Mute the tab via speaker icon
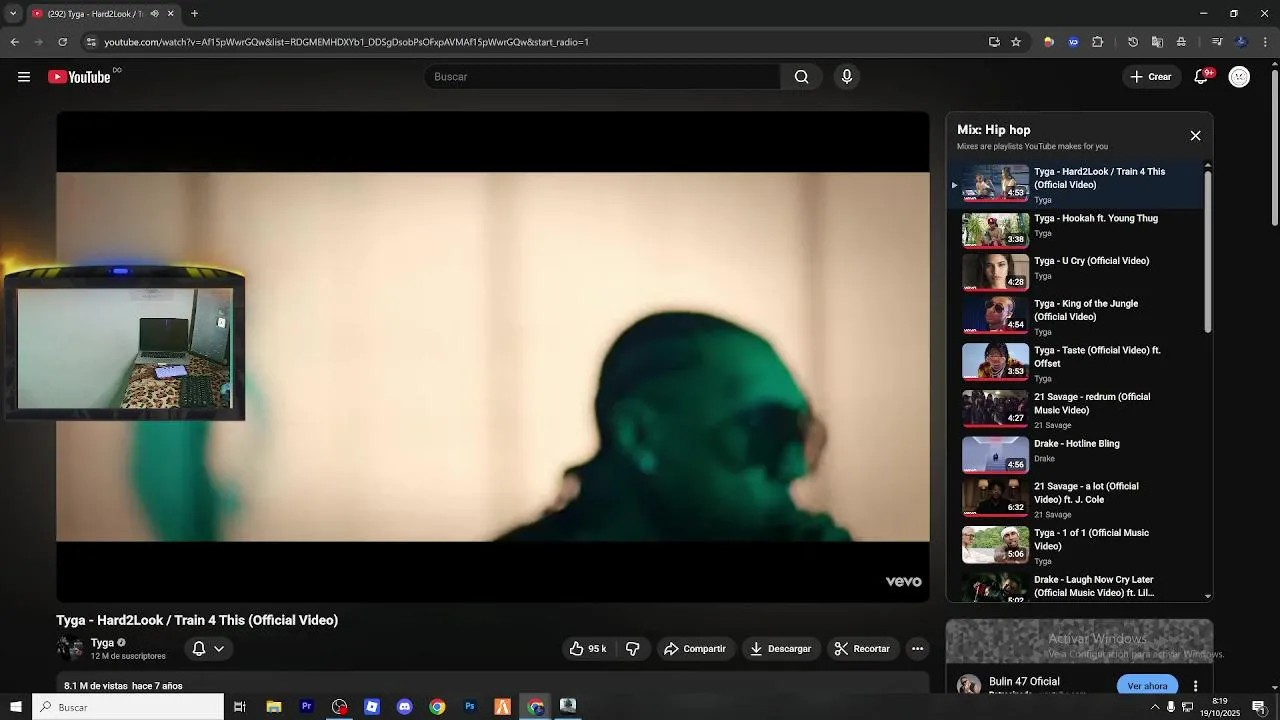Image resolution: width=1280 pixels, height=720 pixels. point(154,14)
